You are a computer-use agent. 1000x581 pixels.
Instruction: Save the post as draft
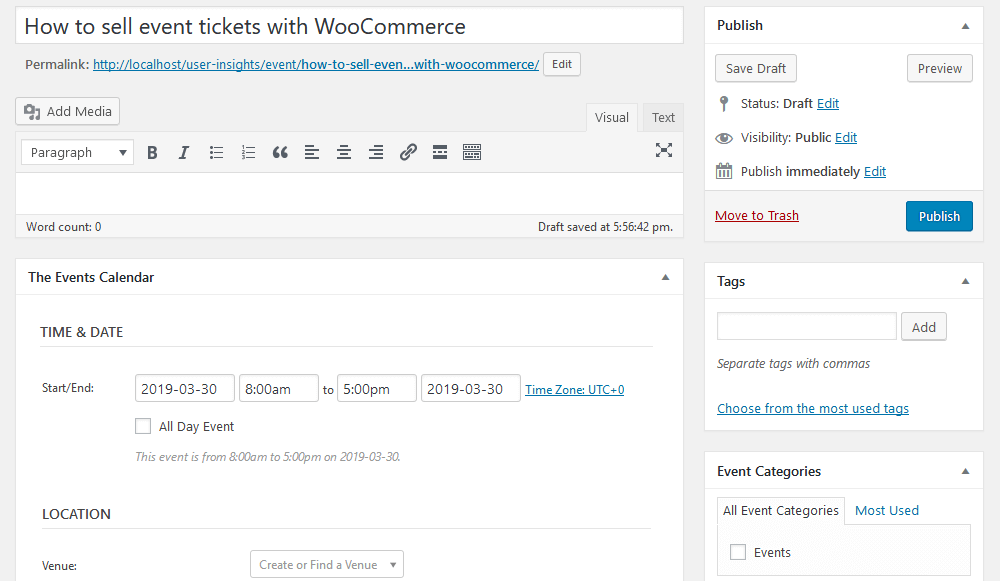[756, 68]
